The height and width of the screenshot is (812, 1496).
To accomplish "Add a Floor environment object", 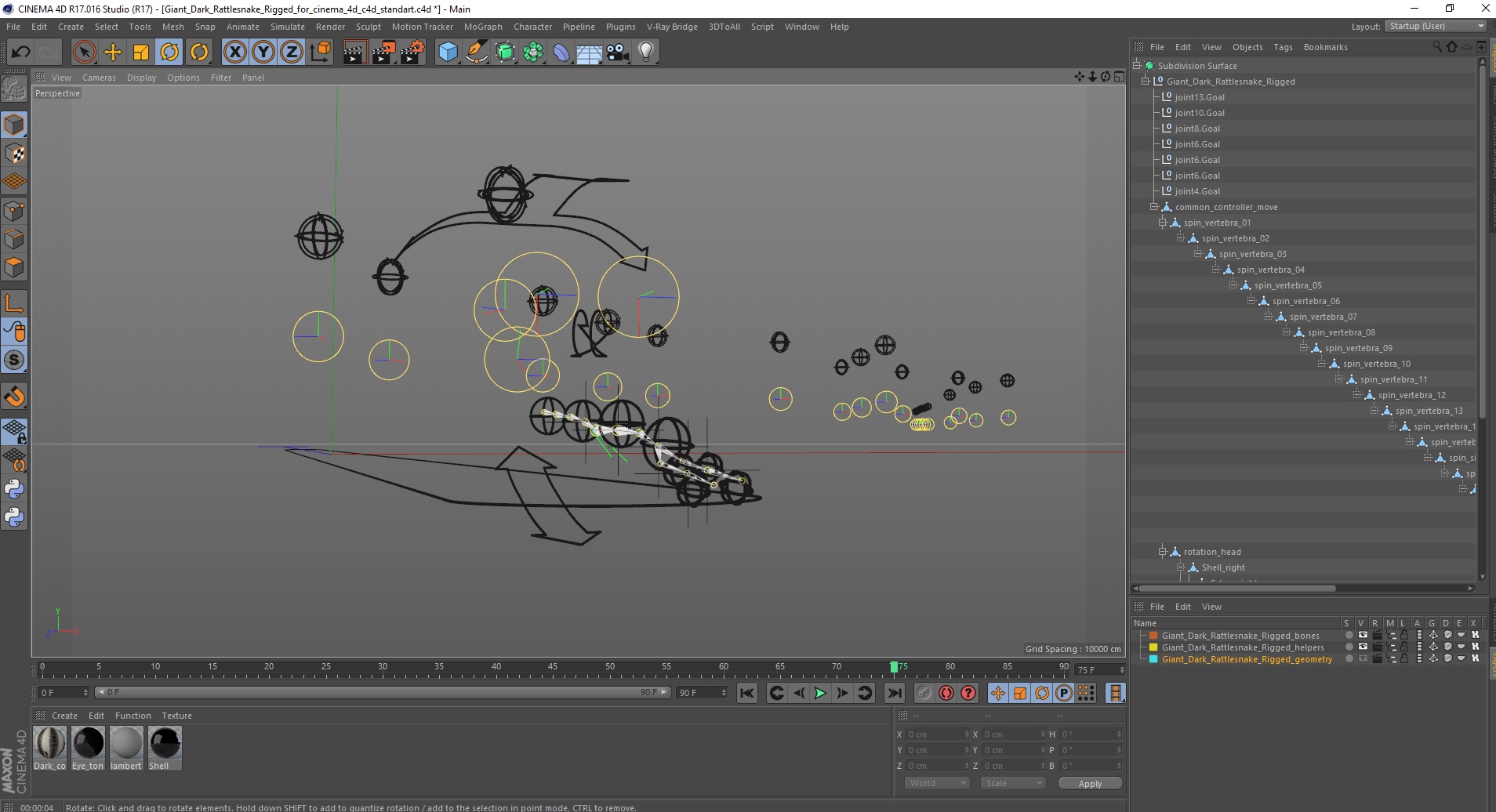I will coord(590,53).
